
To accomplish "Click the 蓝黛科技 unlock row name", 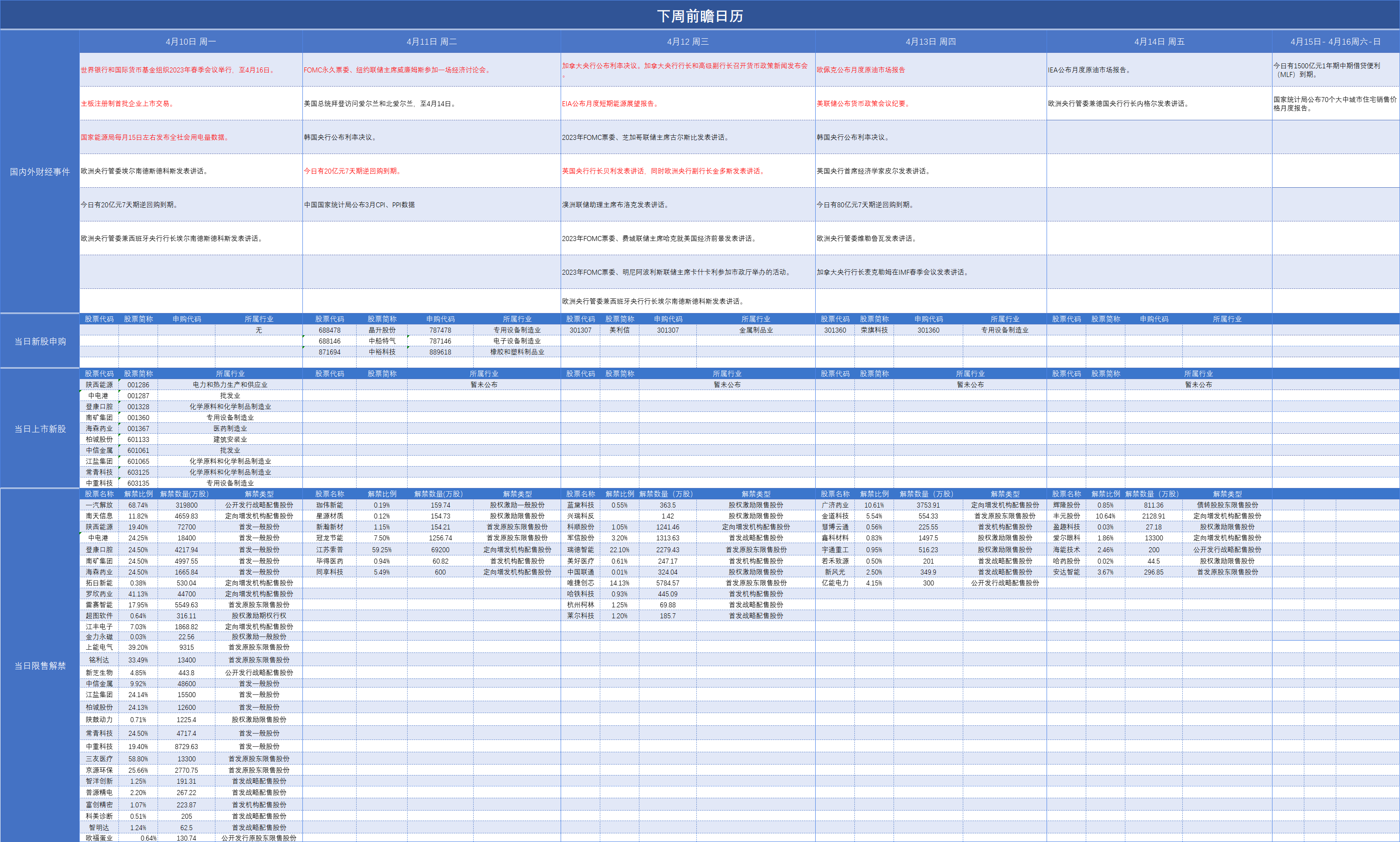I will pyautogui.click(x=580, y=505).
